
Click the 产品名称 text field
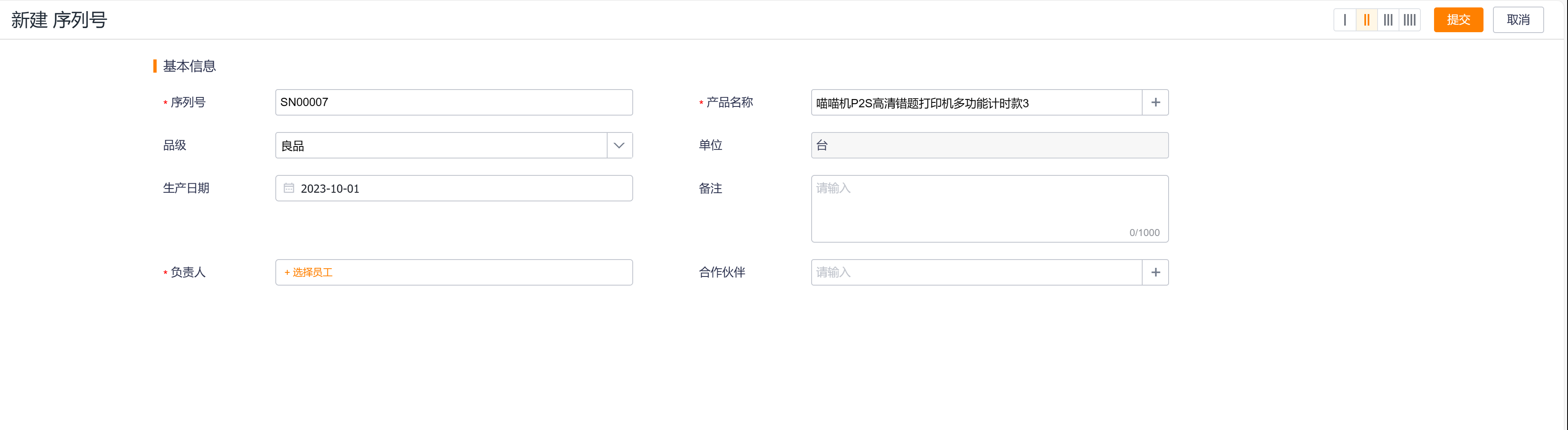pos(976,103)
